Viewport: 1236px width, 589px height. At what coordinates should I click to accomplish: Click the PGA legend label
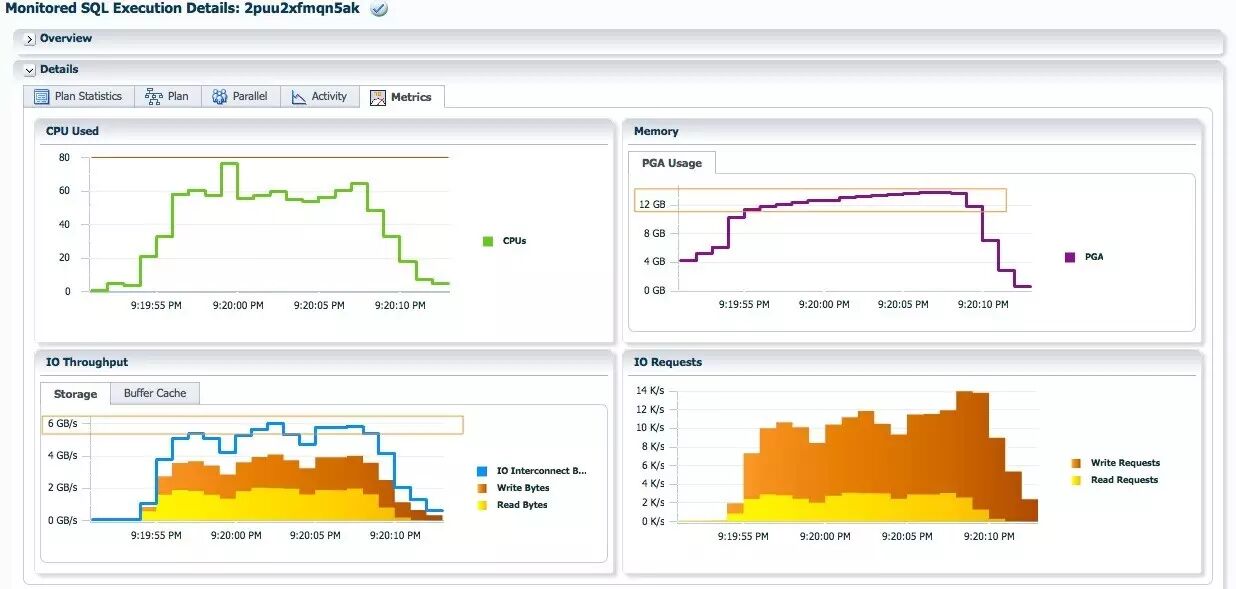point(1094,257)
